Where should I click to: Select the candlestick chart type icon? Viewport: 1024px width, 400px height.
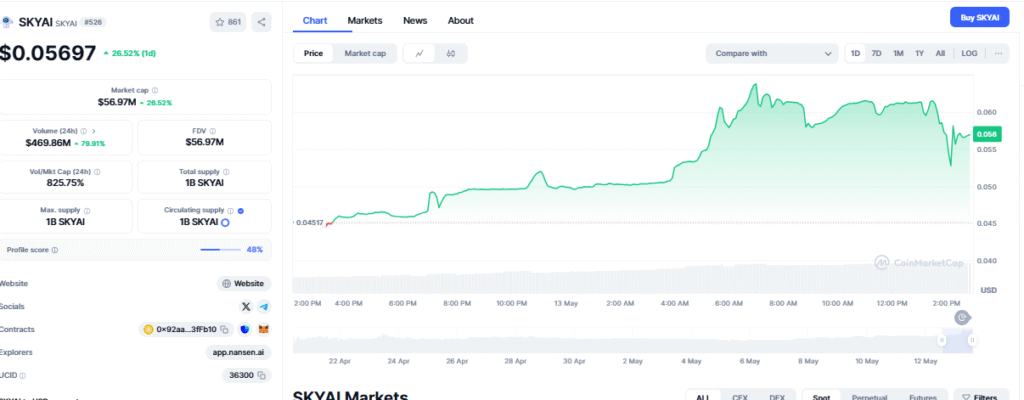[451, 54]
